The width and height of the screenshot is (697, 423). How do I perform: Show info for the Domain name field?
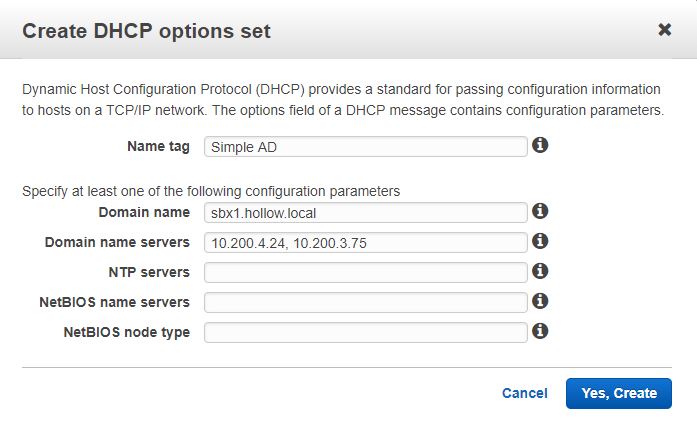pos(540,212)
